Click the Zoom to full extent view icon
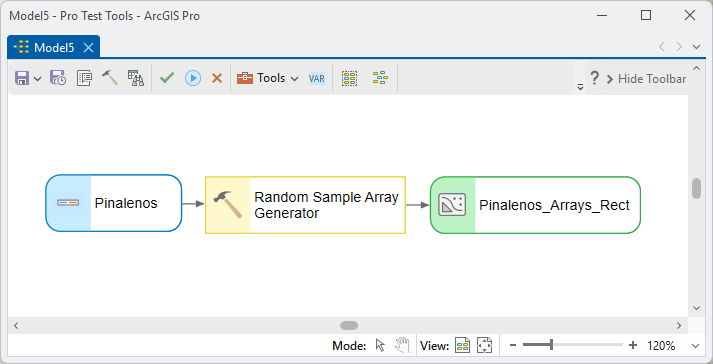 pyautogui.click(x=484, y=346)
